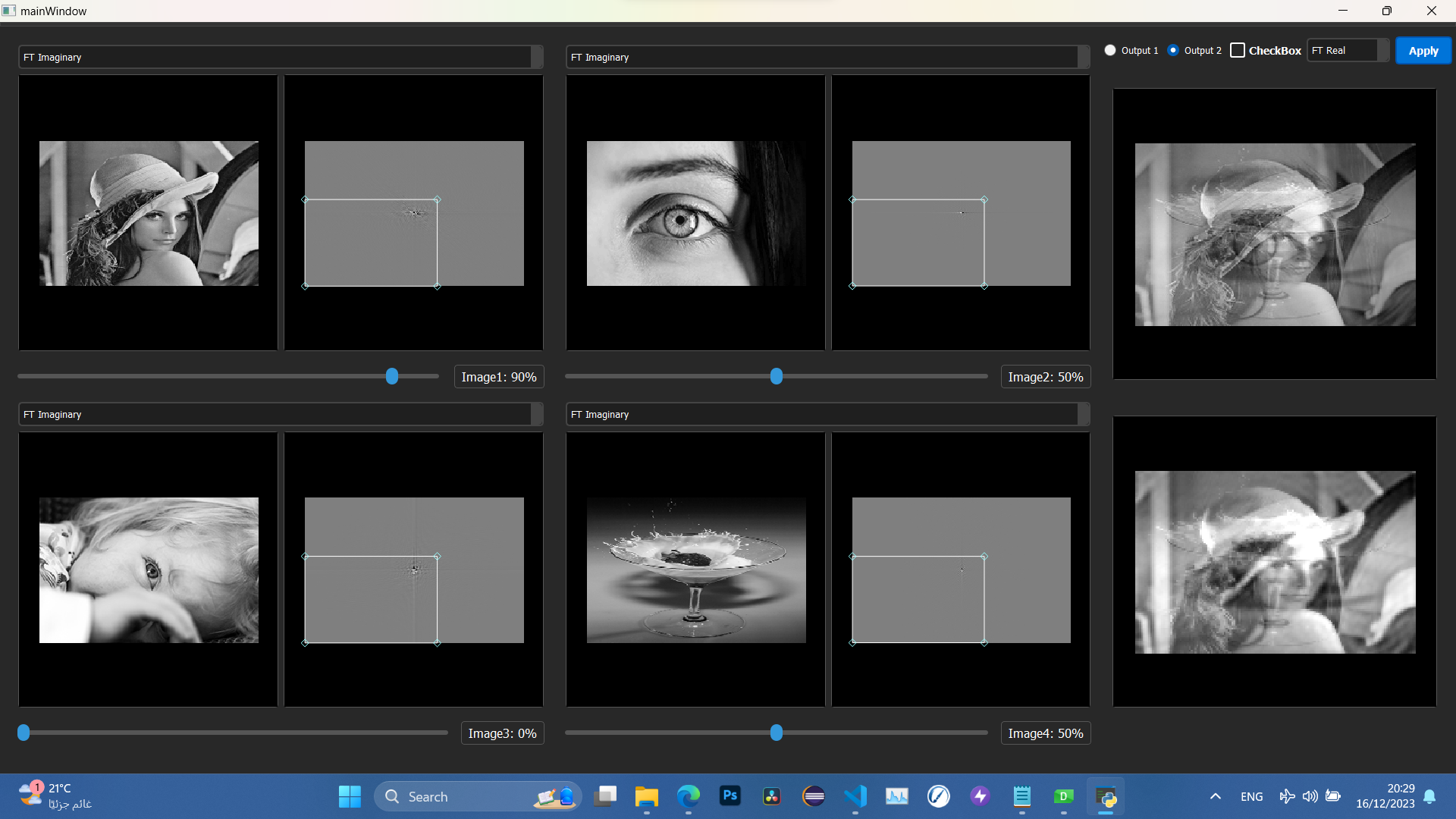The image size is (1456, 819).
Task: Toggle the CheckBox option
Action: [x=1238, y=50]
